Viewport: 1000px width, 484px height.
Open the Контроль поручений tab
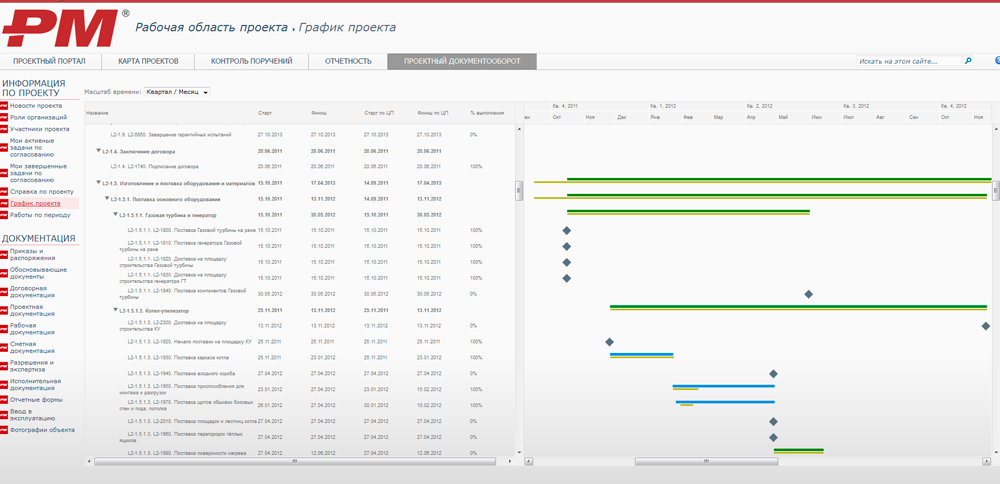(251, 61)
